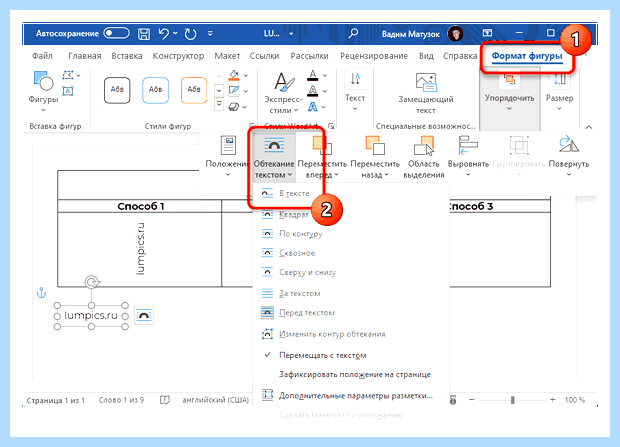This screenshot has width=620, height=447.
Task: Click the Draw text box icon
Action: point(68,91)
